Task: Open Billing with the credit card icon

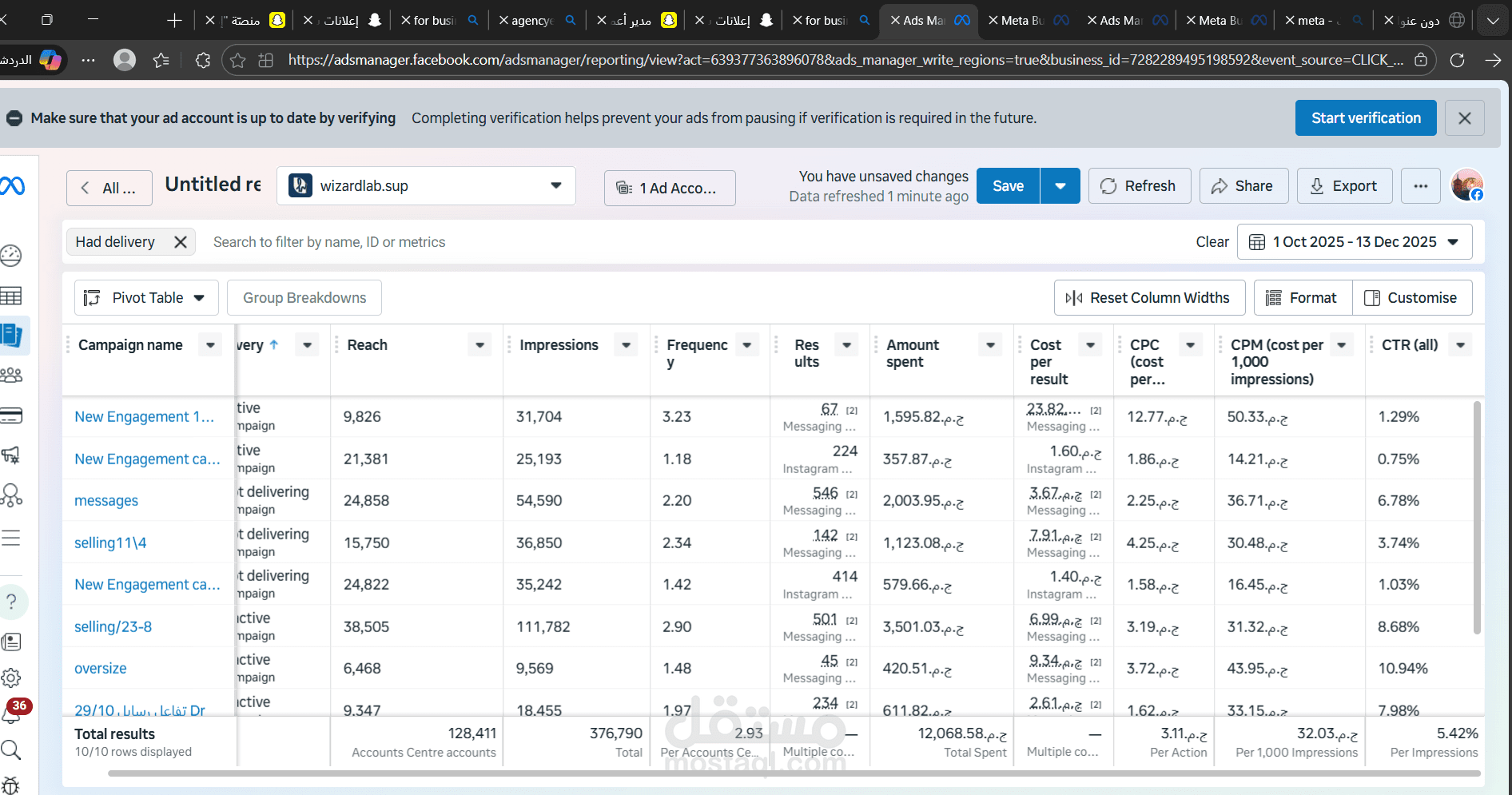Action: pos(11,415)
